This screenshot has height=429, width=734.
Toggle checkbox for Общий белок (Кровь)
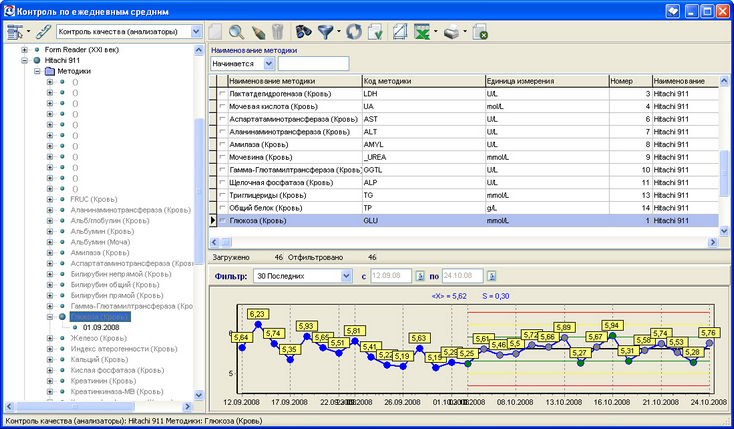pos(223,208)
